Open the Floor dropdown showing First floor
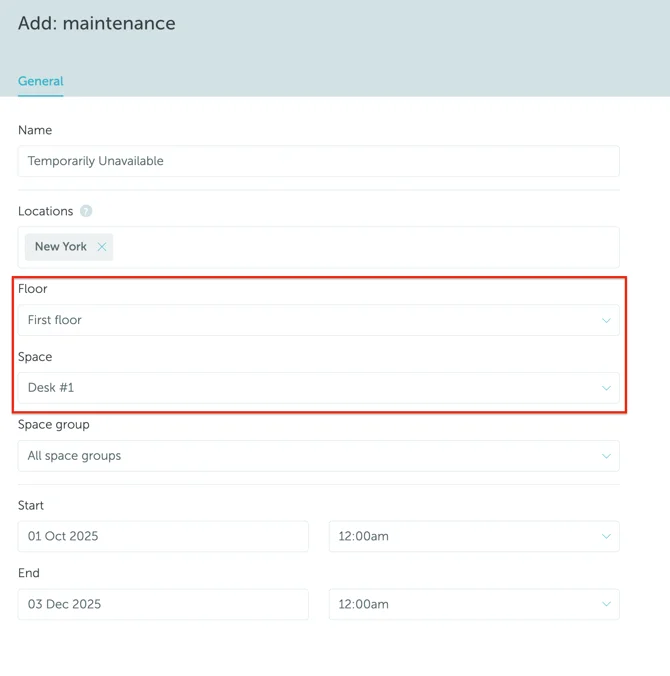This screenshot has height=676, width=670. tap(300, 320)
